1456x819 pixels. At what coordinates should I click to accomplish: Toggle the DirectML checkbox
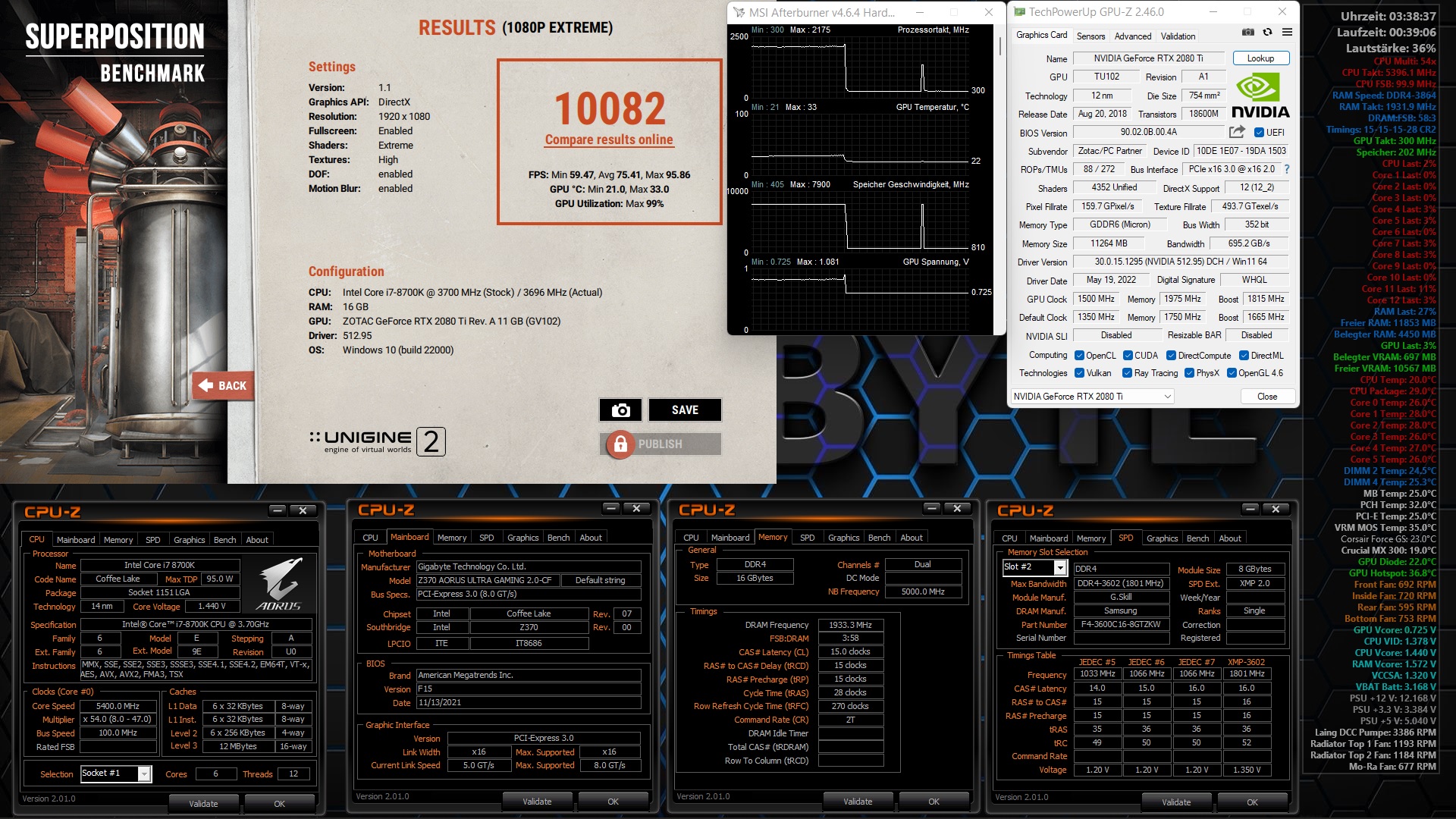tap(1244, 356)
